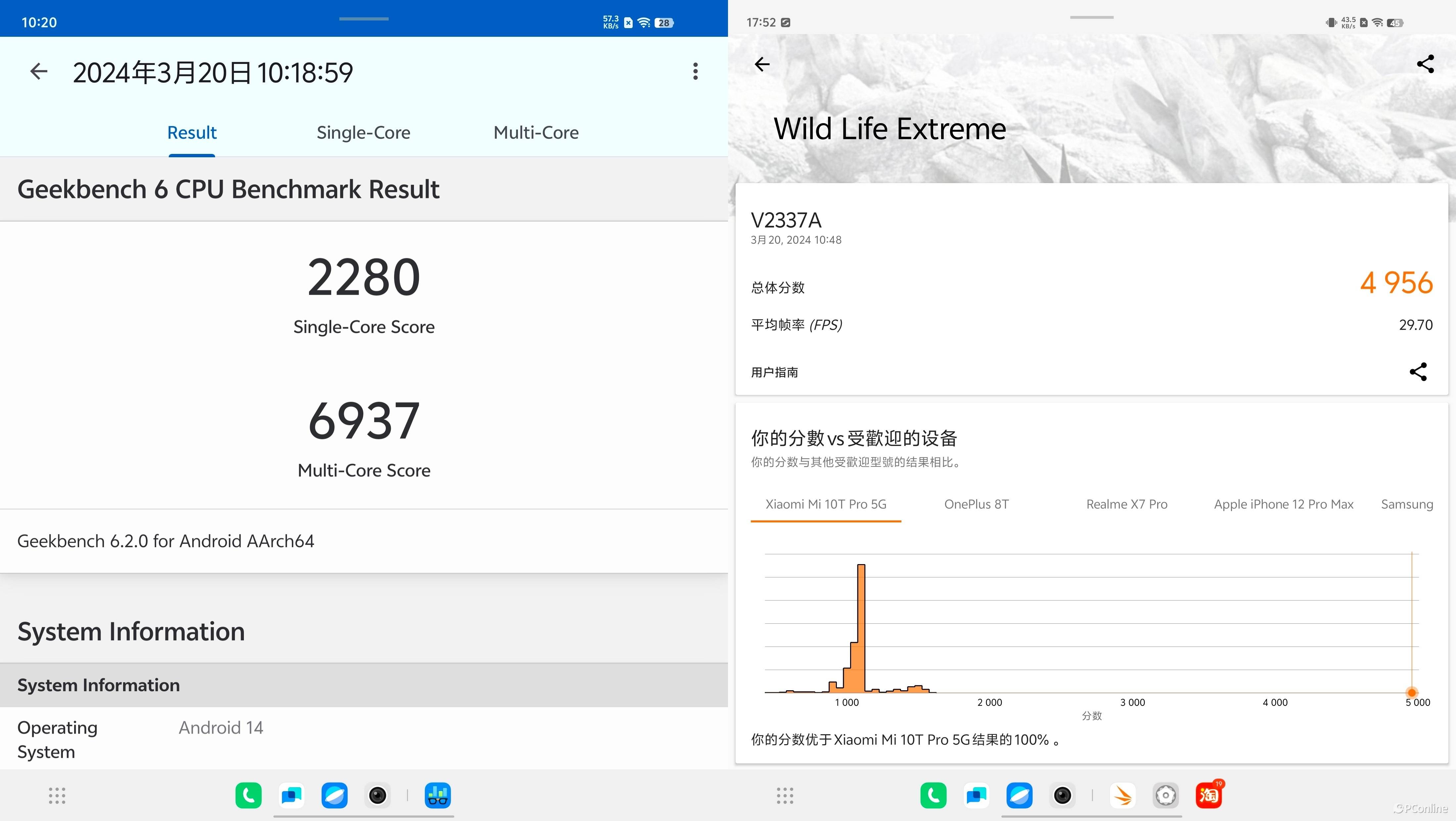Tap the orange score marker on chart
The width and height of the screenshot is (1456, 821).
[1411, 693]
